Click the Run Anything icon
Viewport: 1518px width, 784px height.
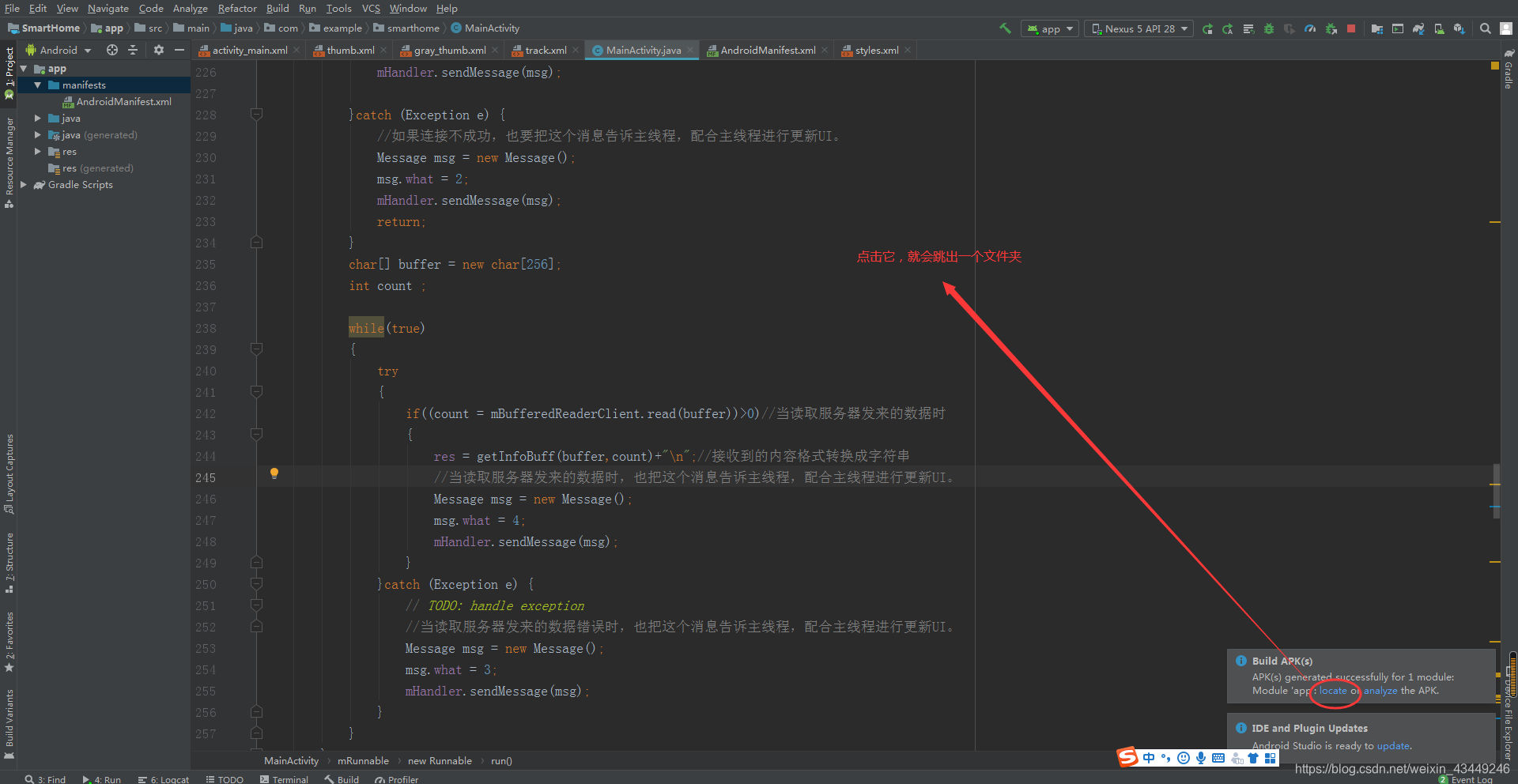[x=1398, y=28]
